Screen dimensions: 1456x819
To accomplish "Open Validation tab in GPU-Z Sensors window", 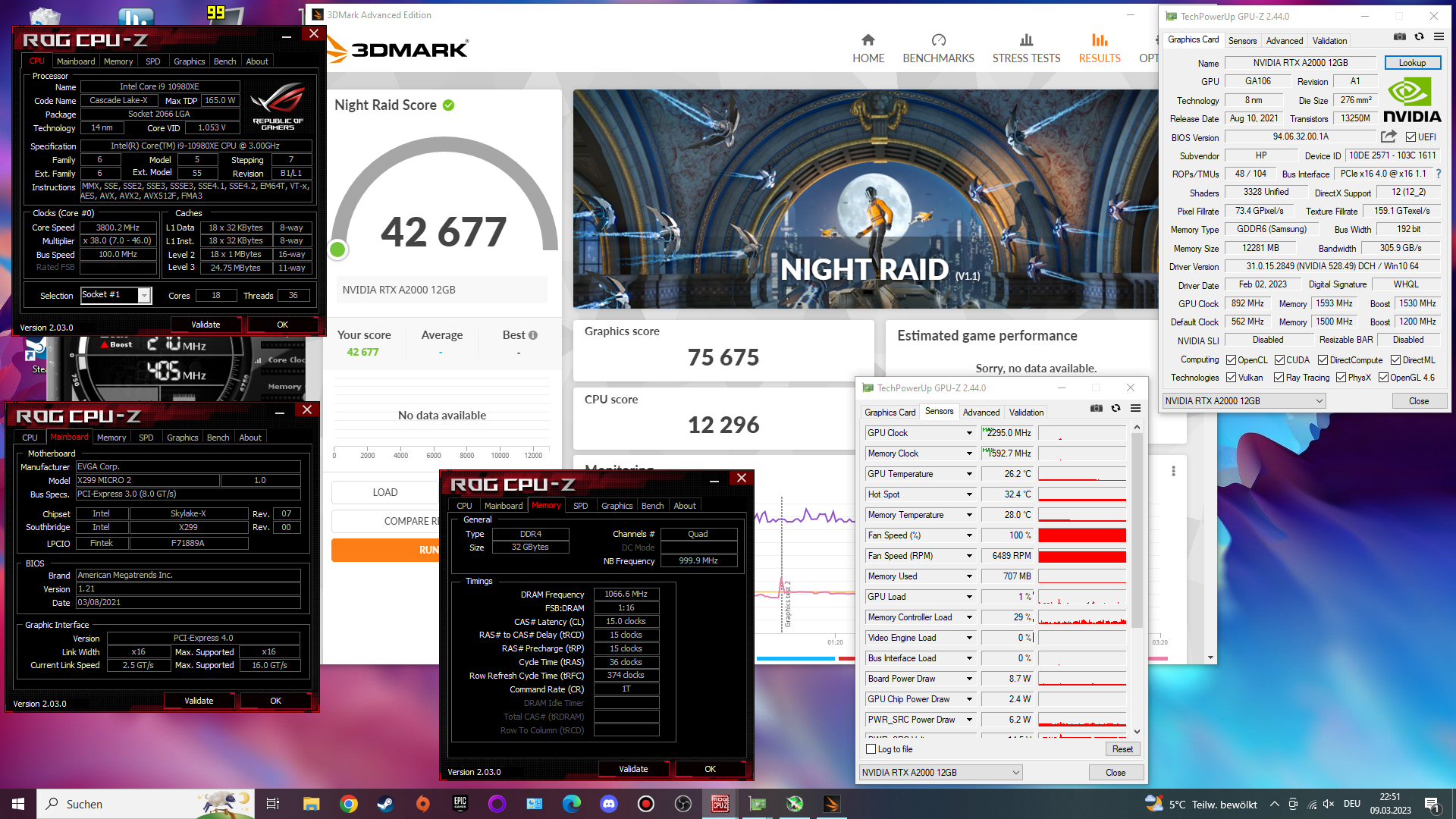I will [1026, 413].
